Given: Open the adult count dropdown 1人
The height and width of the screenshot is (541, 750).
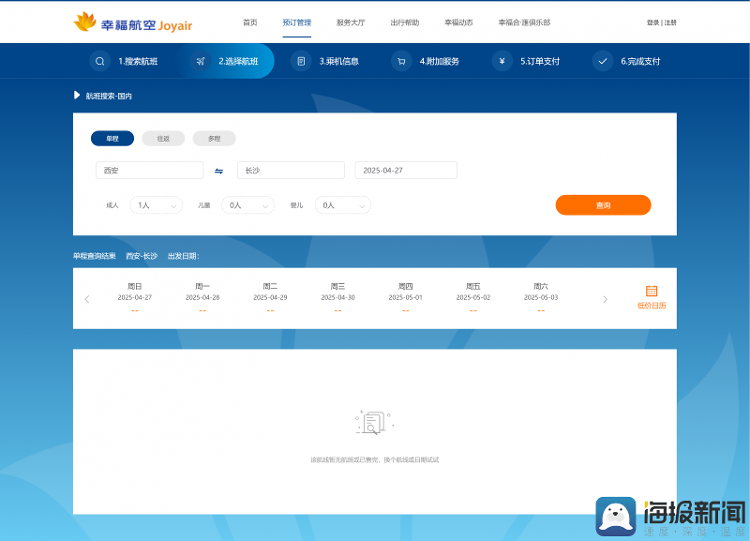Looking at the screenshot, I should coord(156,205).
